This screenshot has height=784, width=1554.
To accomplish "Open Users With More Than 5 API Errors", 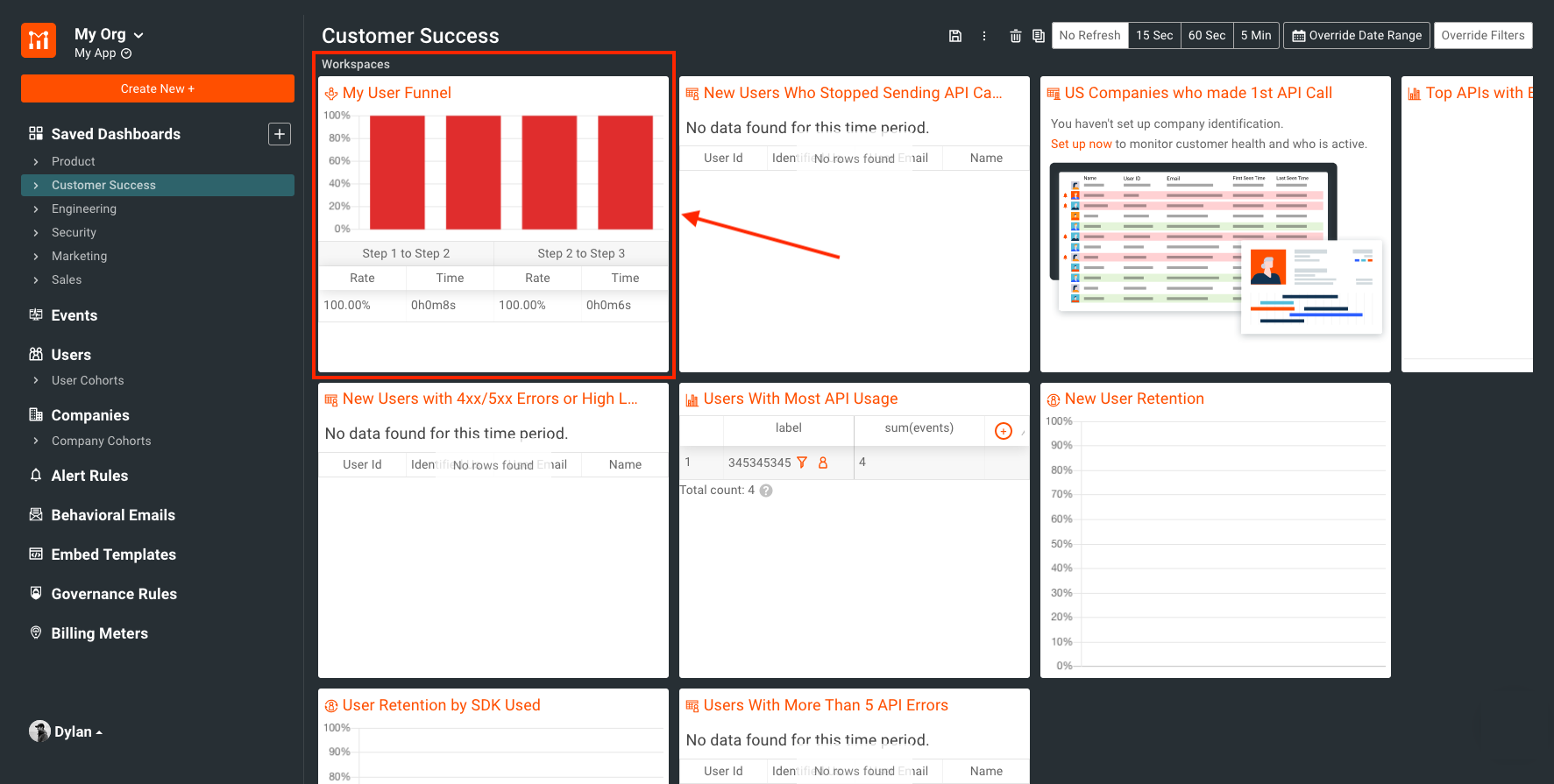I will [826, 705].
